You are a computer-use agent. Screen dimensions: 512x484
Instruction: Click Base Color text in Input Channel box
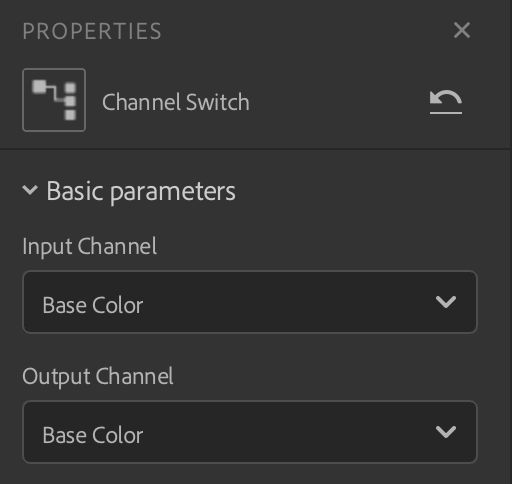93,305
